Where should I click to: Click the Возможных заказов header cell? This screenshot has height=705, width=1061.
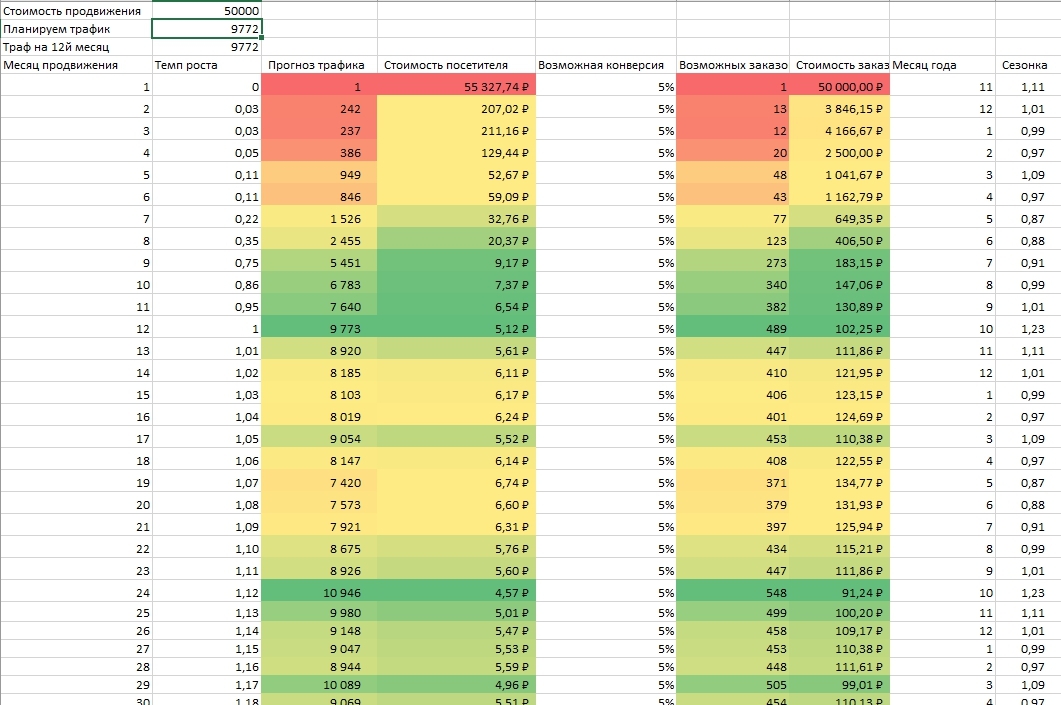(x=733, y=65)
